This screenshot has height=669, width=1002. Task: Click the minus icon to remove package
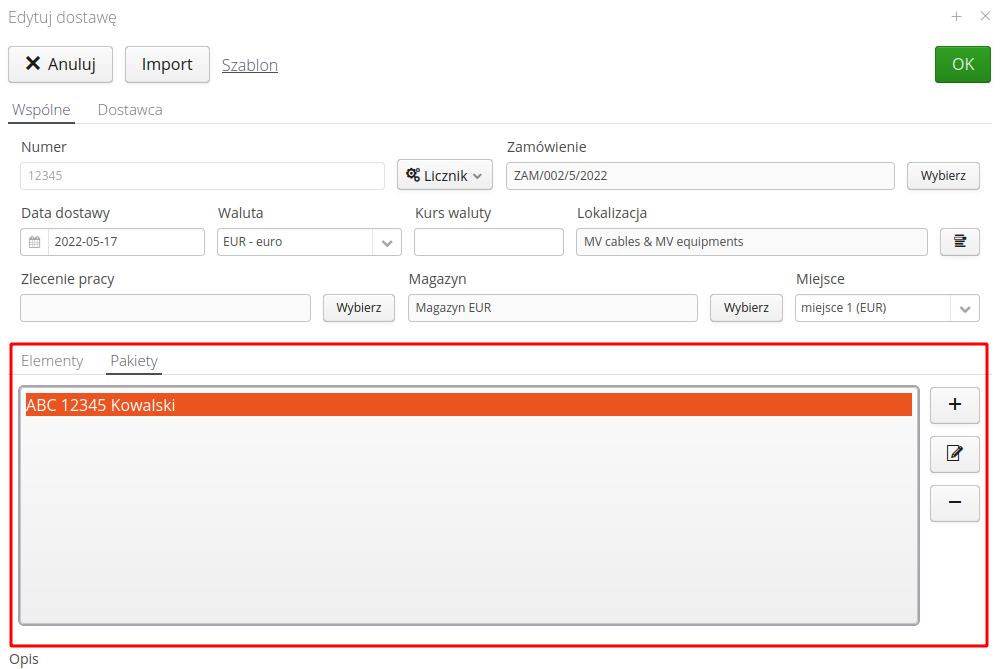[x=954, y=503]
